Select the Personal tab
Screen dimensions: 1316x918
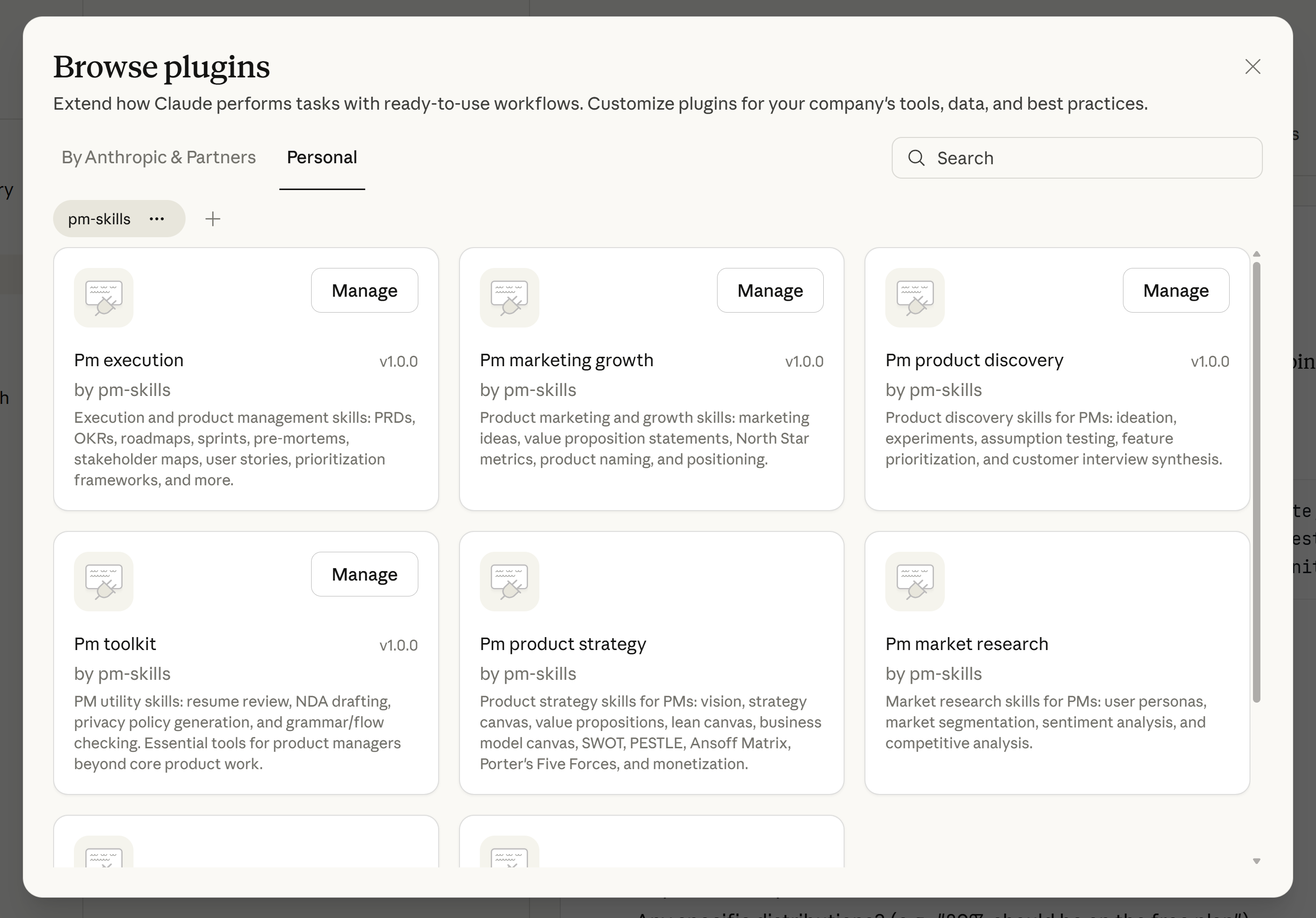point(322,157)
